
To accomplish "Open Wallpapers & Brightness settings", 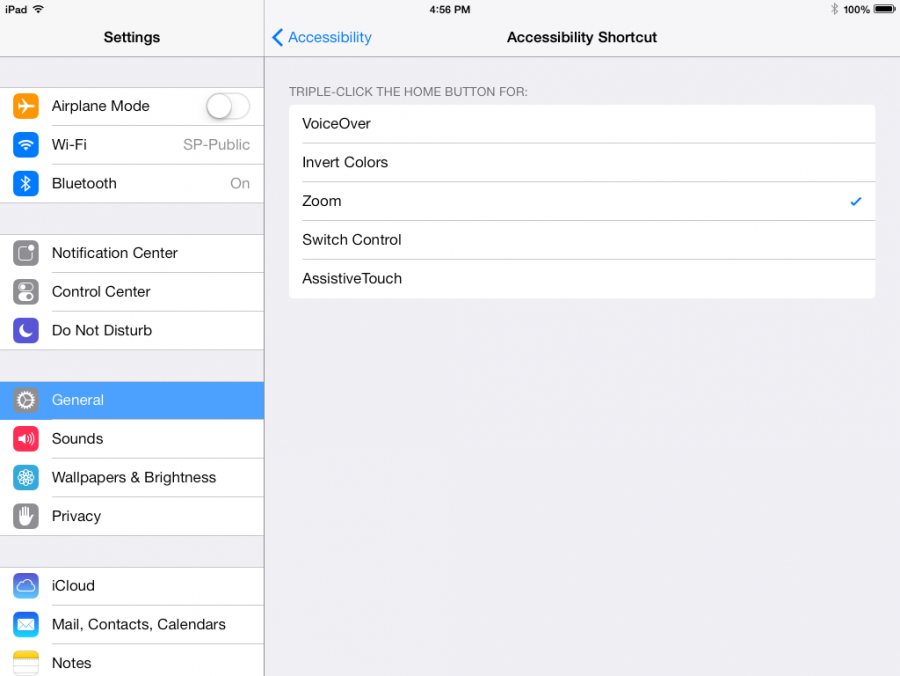I will (133, 477).
